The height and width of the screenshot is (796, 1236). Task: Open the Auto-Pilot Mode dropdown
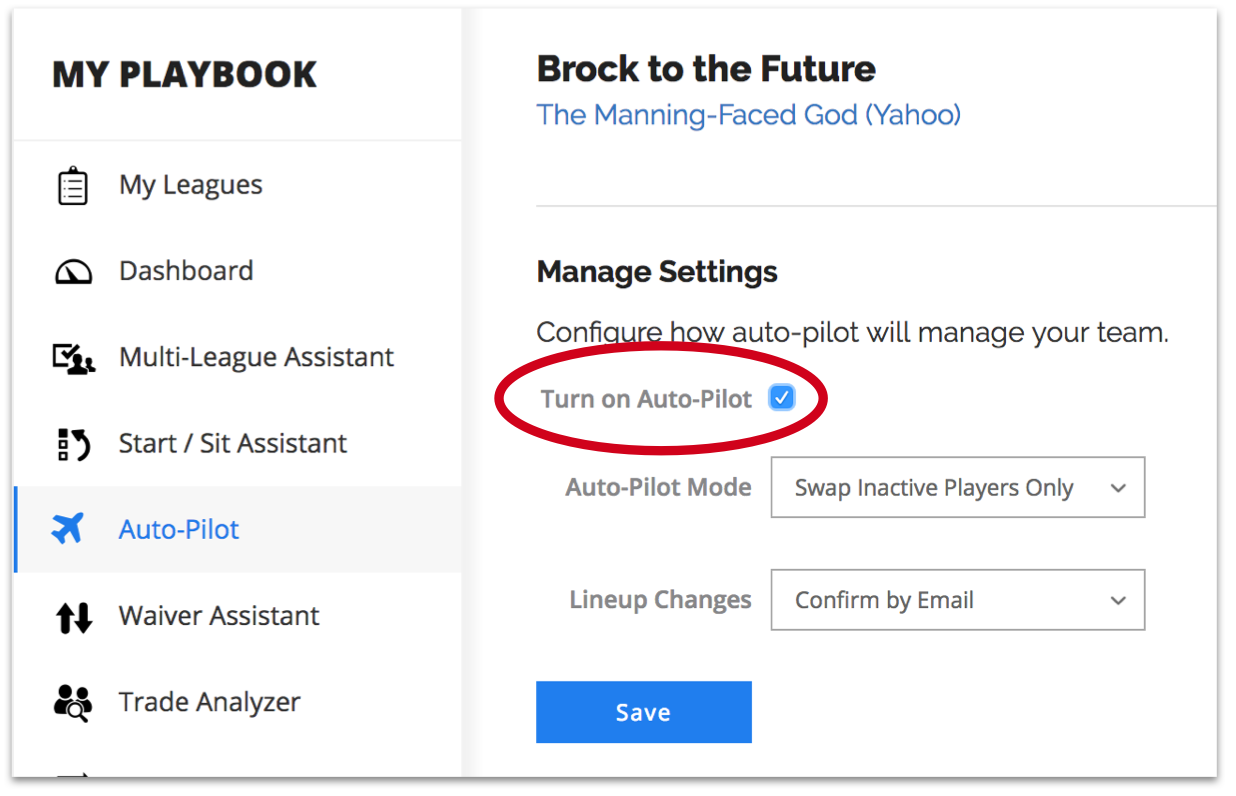click(x=957, y=488)
